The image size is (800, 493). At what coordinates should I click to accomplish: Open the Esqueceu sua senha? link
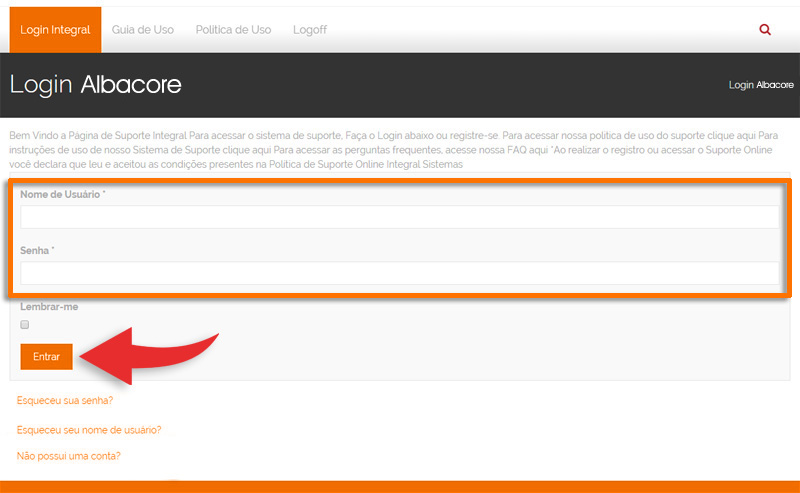coord(65,401)
